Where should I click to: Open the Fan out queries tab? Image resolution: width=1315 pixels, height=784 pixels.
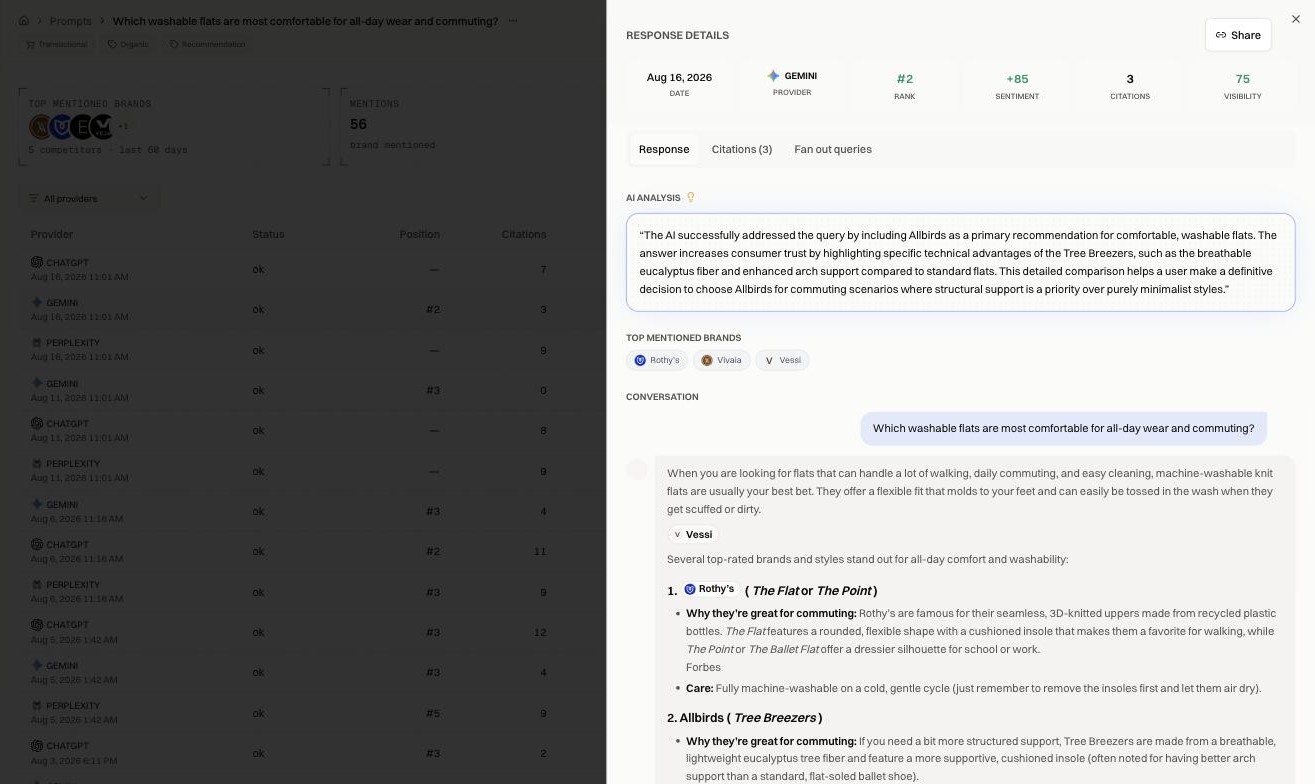point(833,149)
